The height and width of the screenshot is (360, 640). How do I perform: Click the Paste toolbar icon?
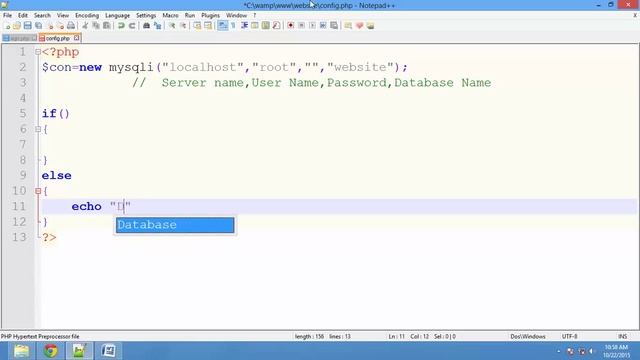click(107, 26)
